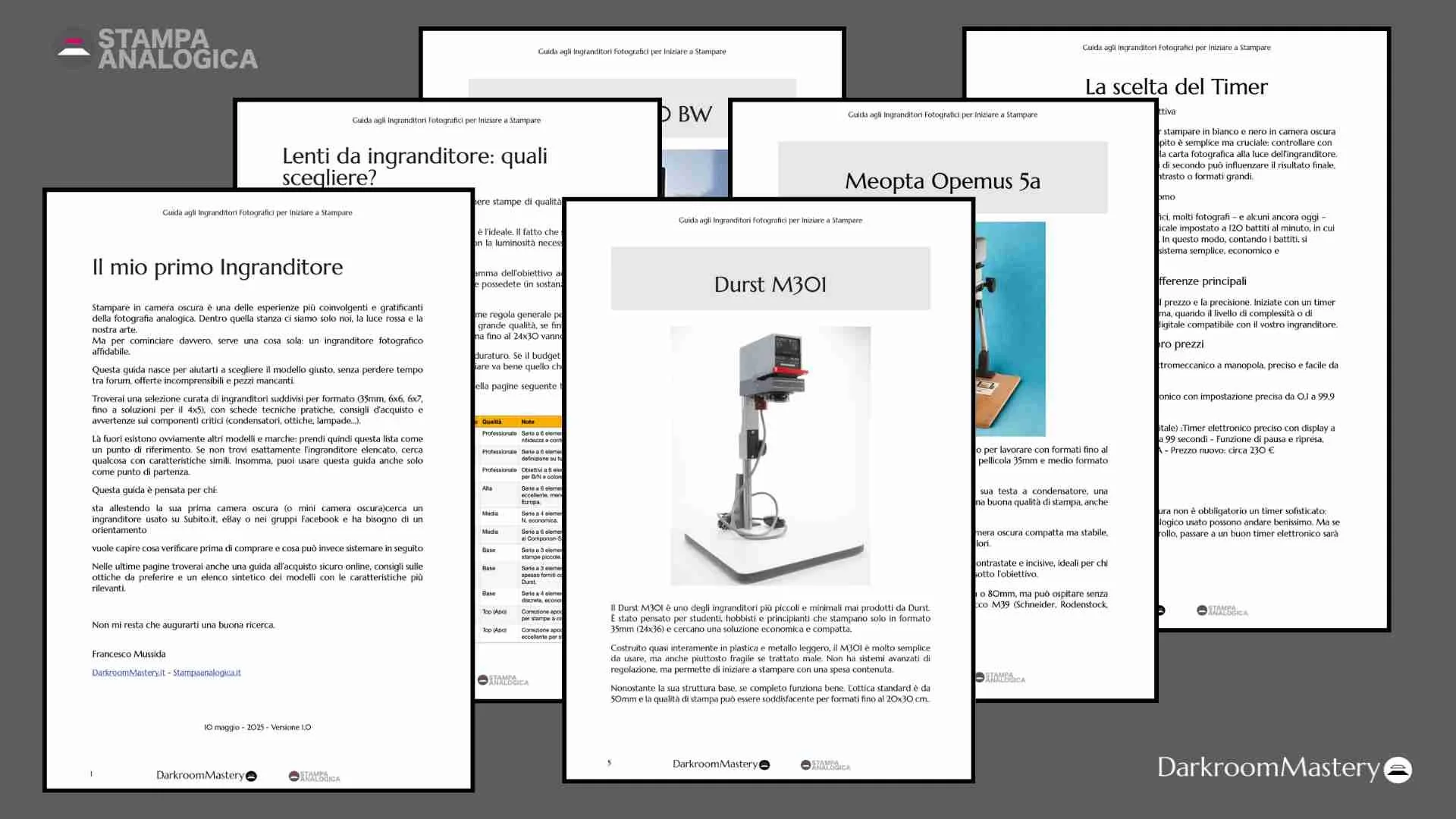1456x819 pixels.
Task: Click the paragraph starting 'Nelle ultime pagine troverai'
Action: [x=257, y=577]
